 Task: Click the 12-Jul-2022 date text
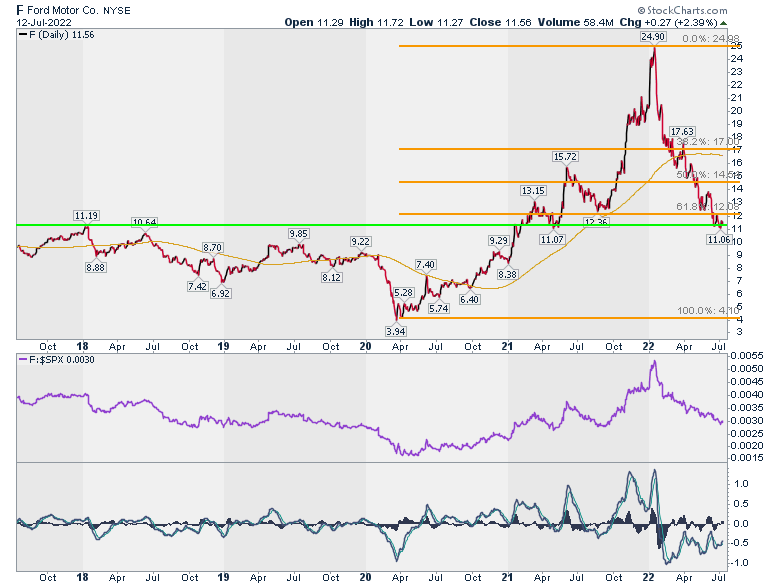(44, 22)
